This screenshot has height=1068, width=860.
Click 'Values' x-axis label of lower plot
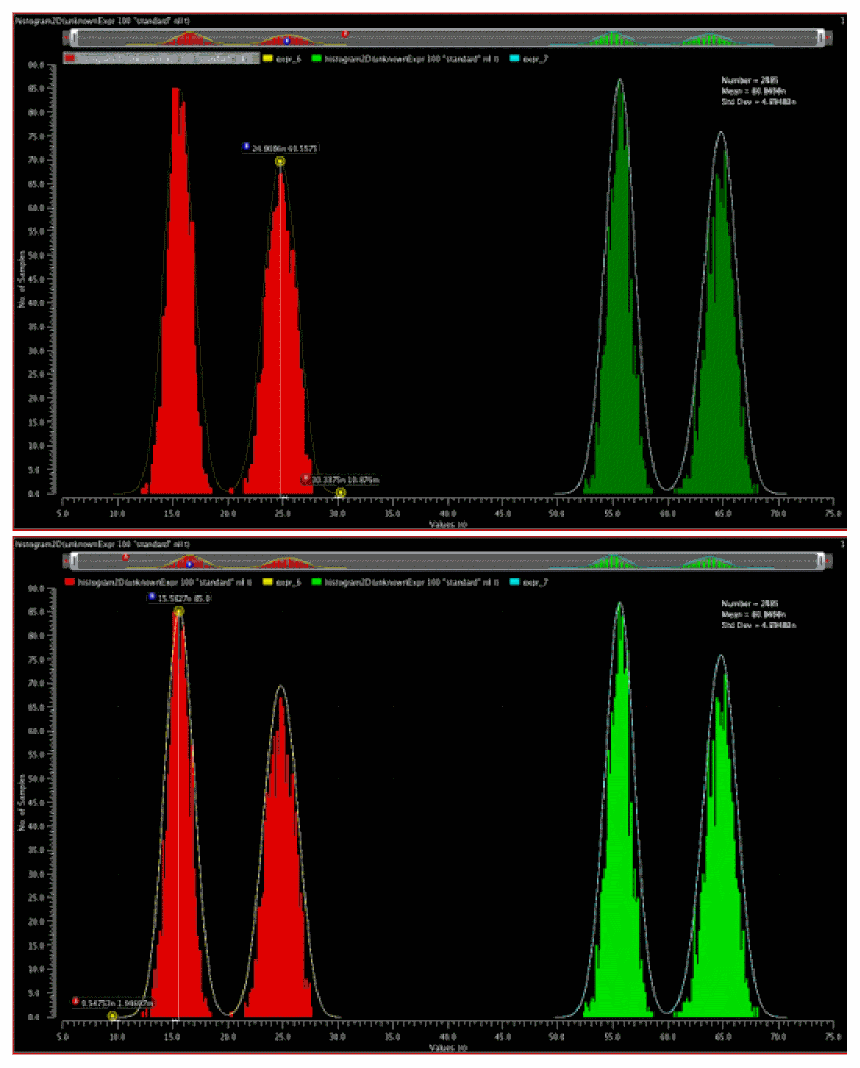click(x=448, y=1048)
